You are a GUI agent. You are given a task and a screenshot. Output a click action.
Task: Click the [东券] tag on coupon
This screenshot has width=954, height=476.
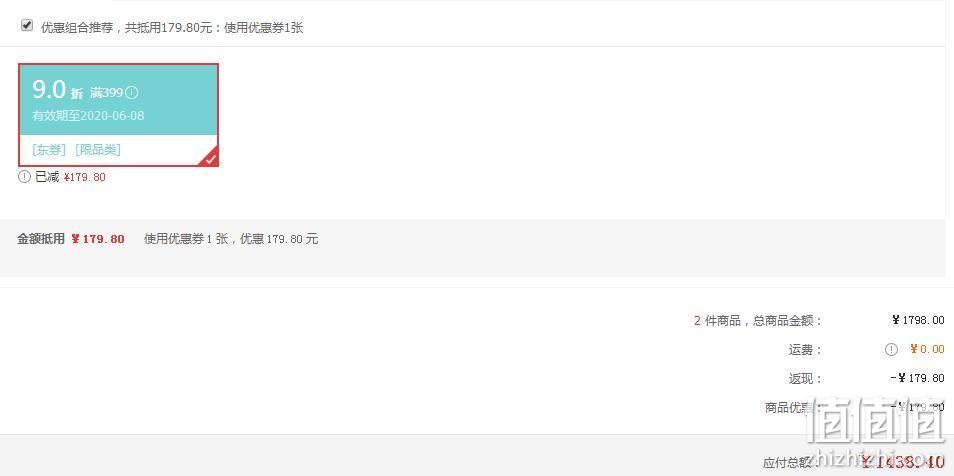pos(49,150)
